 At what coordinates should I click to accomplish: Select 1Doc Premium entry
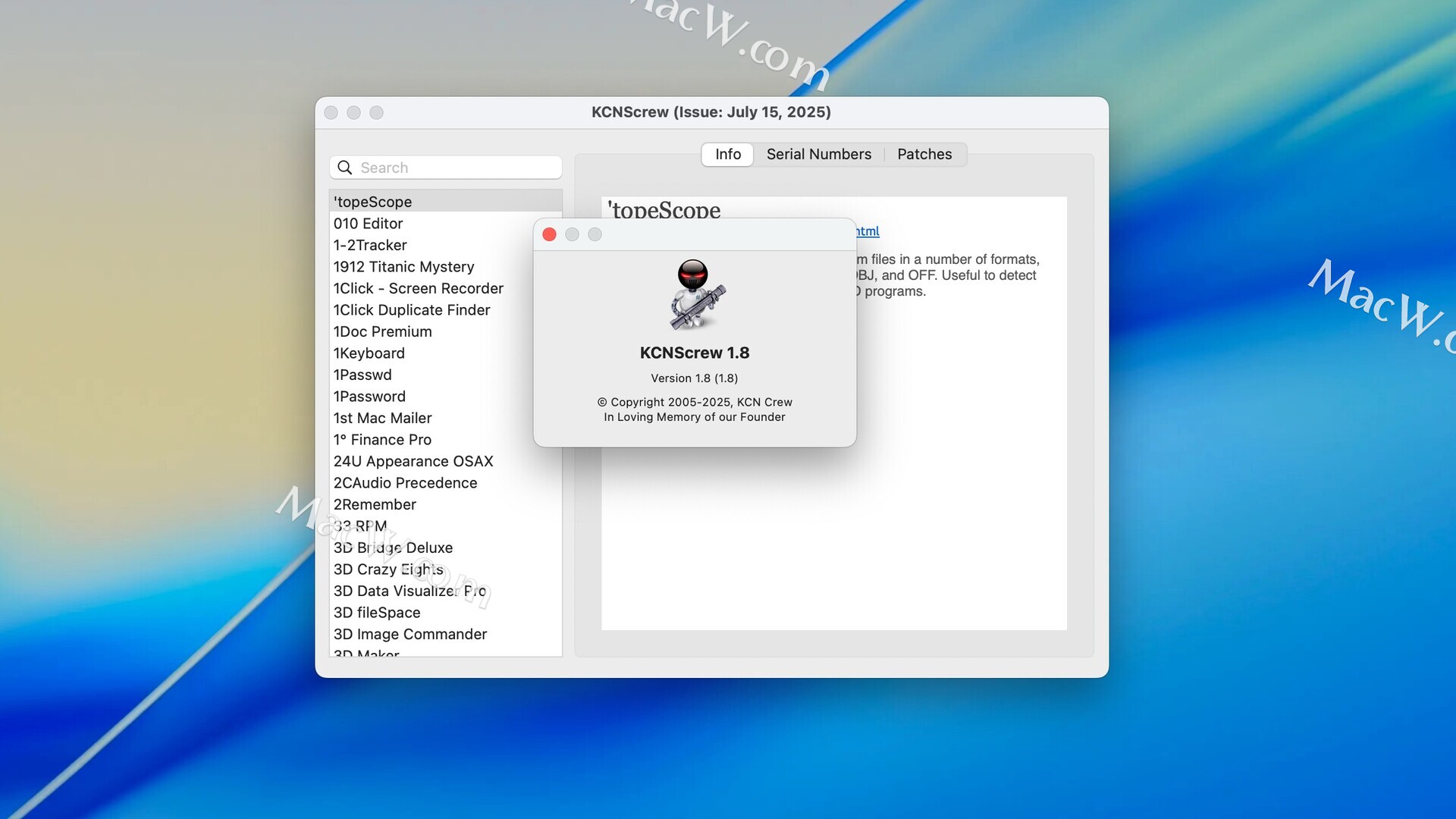[446, 331]
